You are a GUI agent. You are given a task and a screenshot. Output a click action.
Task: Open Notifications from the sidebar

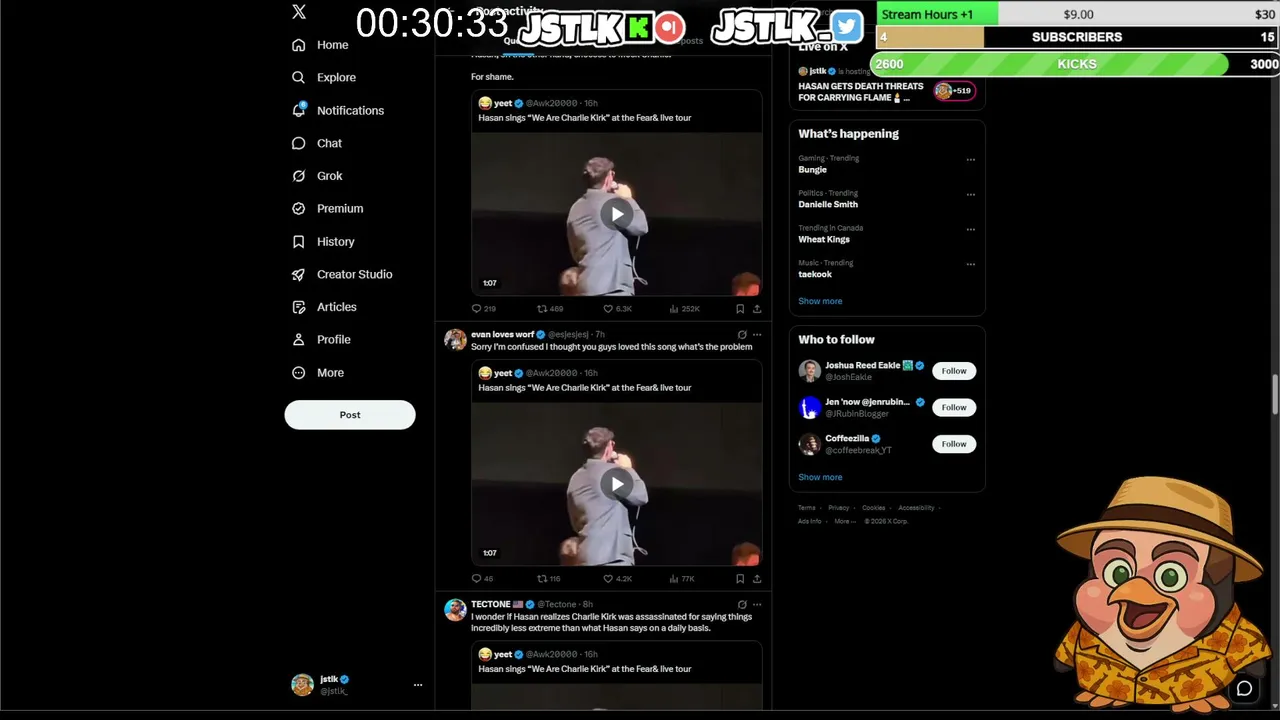coord(337,110)
